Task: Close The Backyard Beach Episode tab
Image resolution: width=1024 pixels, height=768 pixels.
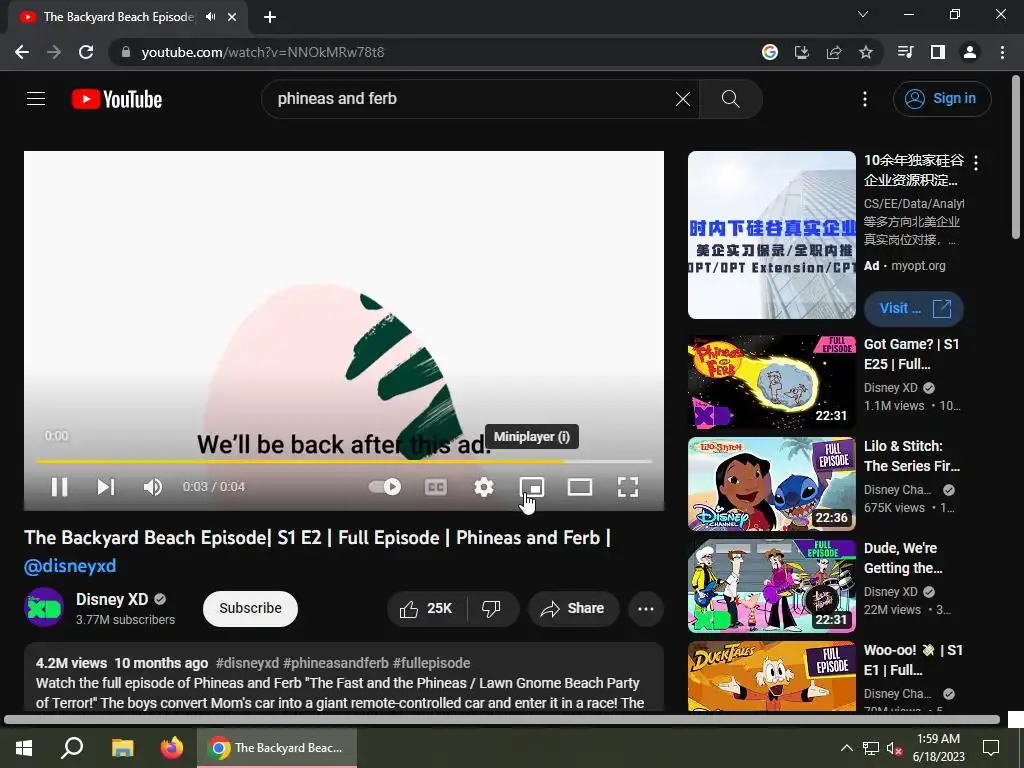Action: point(232,17)
